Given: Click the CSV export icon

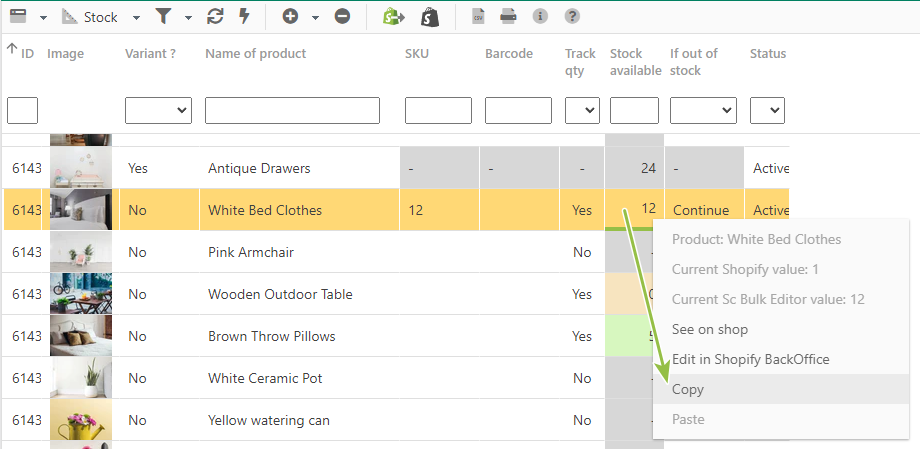Looking at the screenshot, I should click(x=478, y=16).
